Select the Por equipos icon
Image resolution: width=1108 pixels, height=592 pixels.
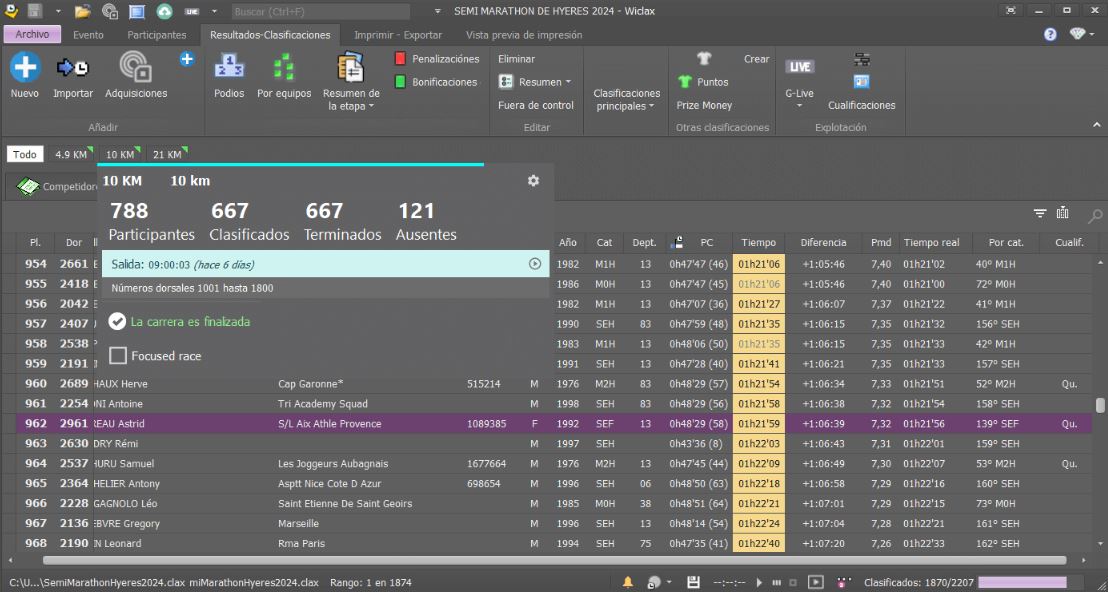tap(284, 68)
